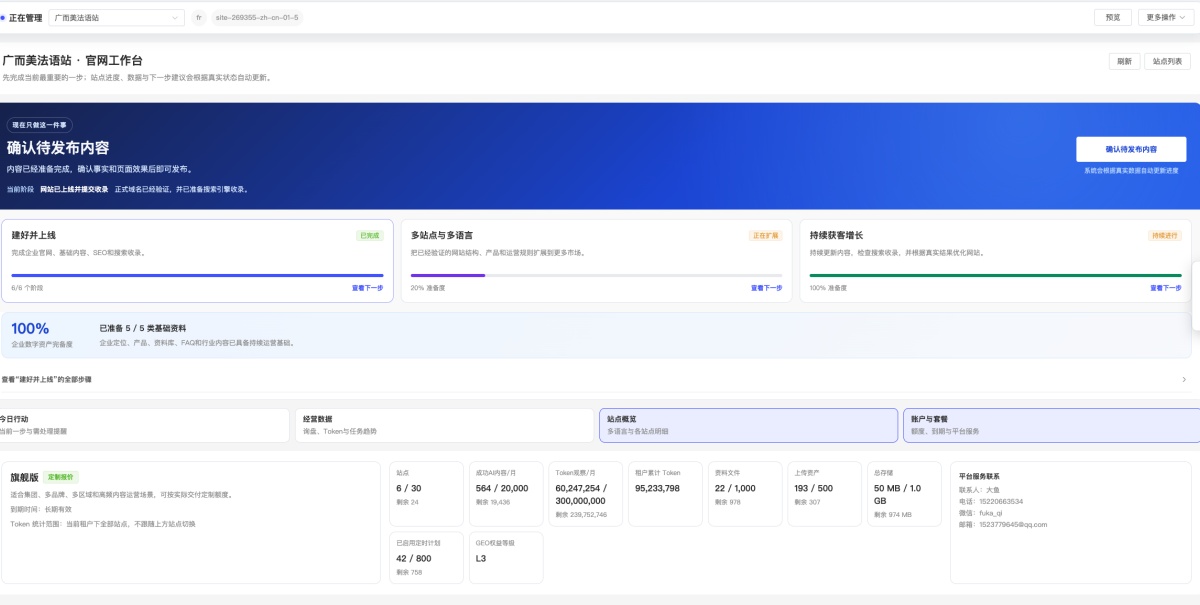
Task: Click the 网站已上线并提交收录 stage text
Action: pos(74,188)
